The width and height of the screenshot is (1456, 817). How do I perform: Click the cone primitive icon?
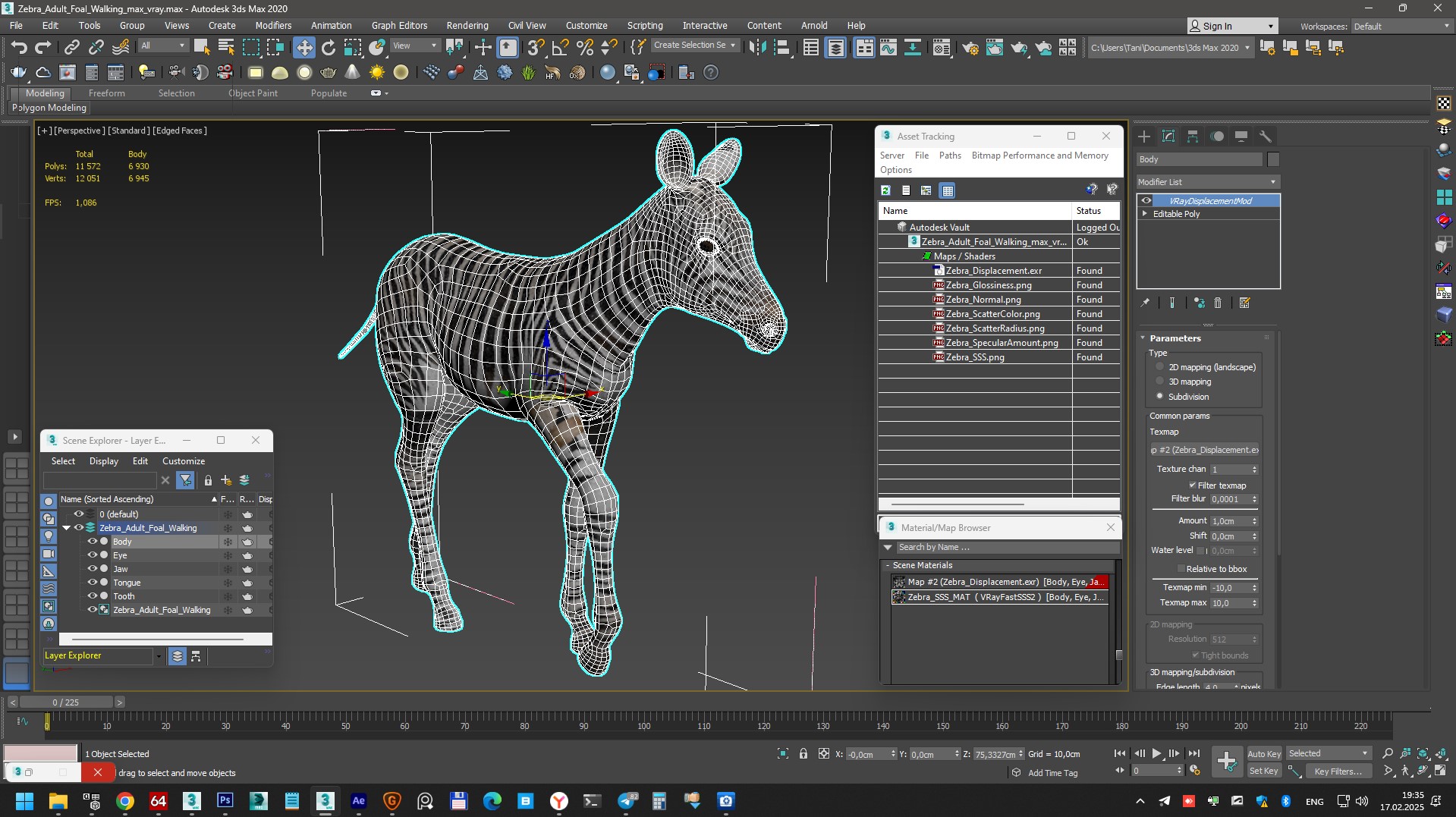[352, 73]
